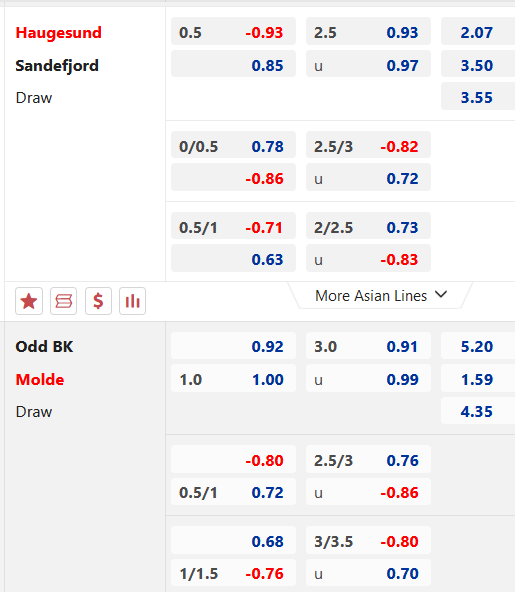Bet Odd BK win at 5.20
This screenshot has height=592, width=515.
point(478,345)
